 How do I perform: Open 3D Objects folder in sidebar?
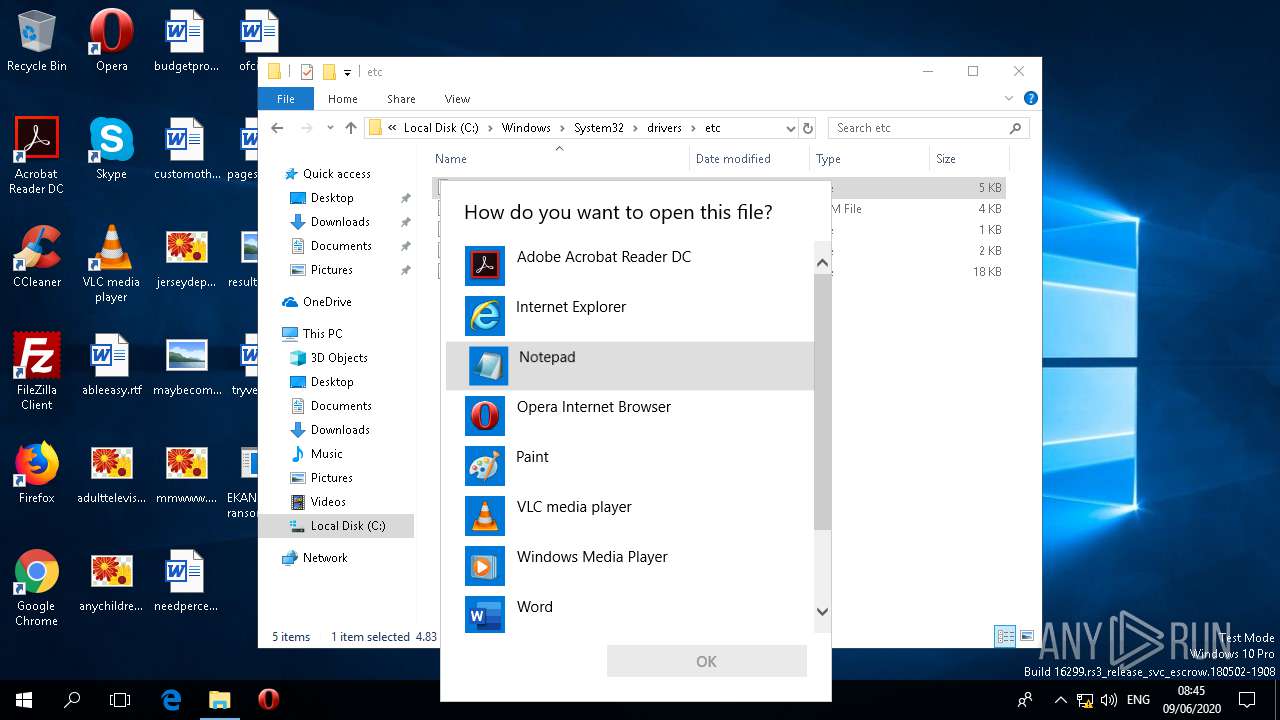click(339, 358)
